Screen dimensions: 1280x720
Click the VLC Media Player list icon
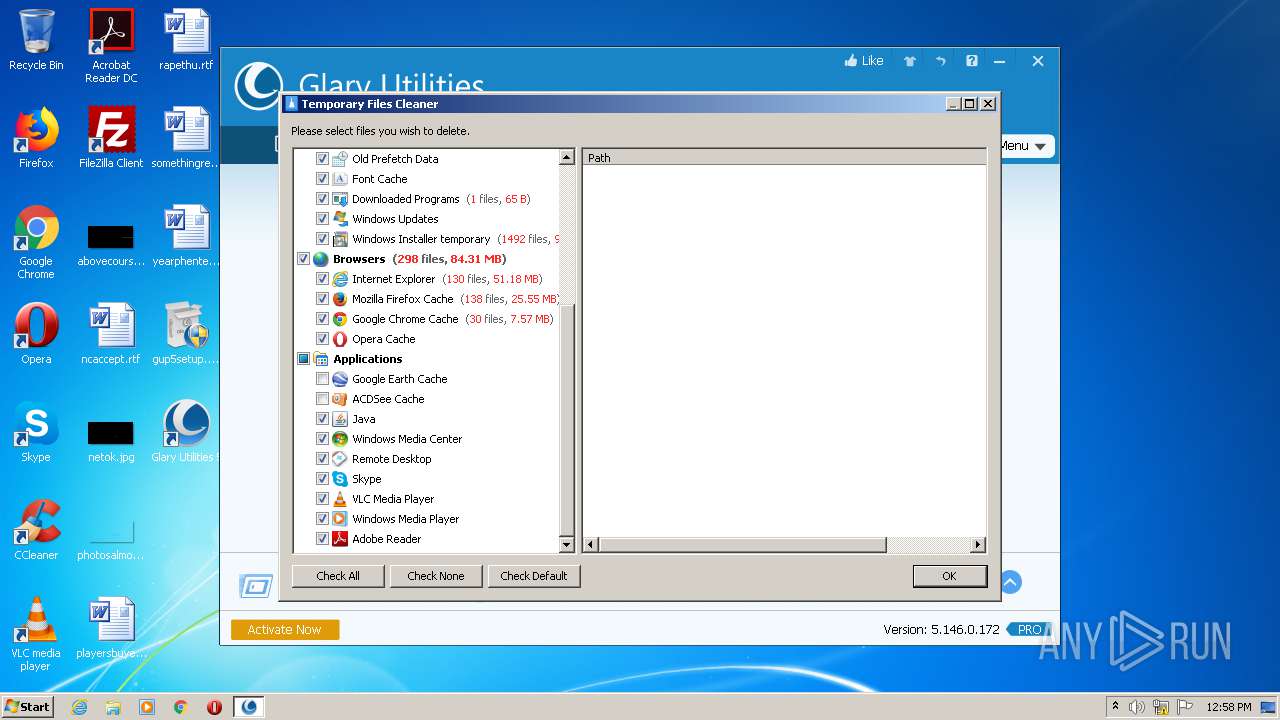pos(340,499)
